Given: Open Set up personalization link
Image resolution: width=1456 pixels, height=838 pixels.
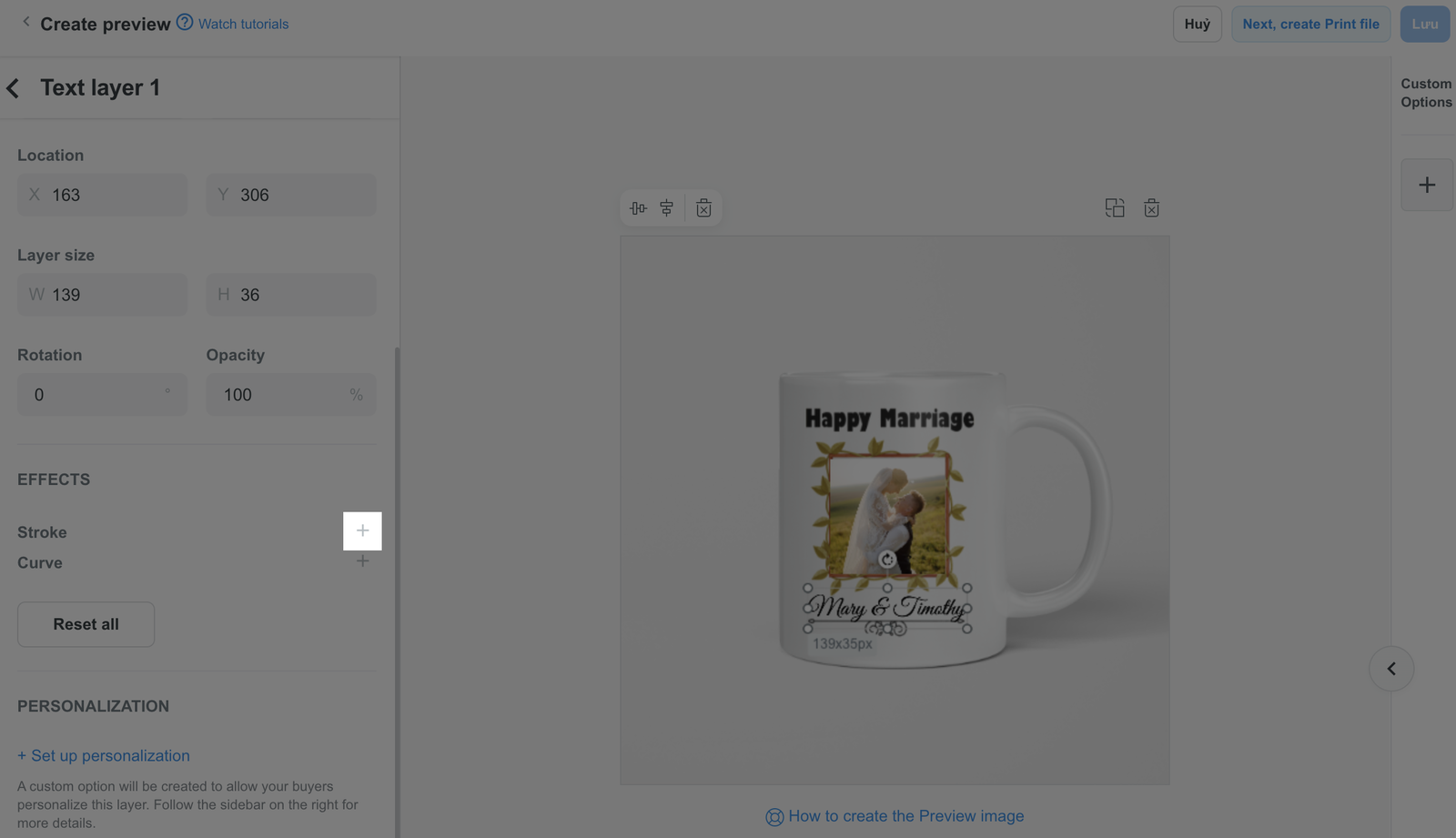Looking at the screenshot, I should point(104,755).
